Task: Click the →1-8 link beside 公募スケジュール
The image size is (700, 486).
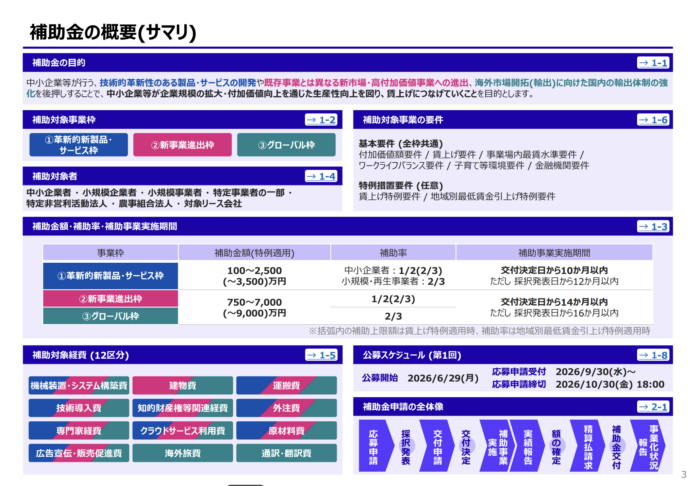Action: [653, 355]
